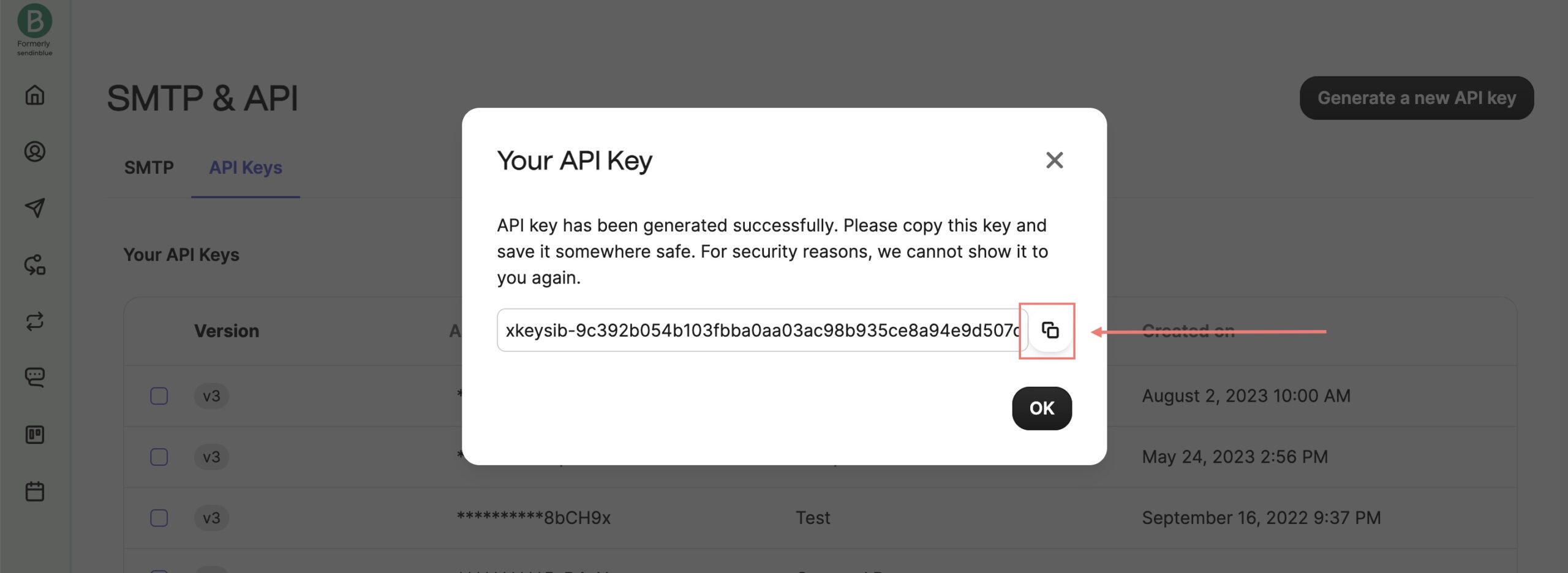This screenshot has width=1568, height=573.
Task: Open the Conversations chat icon
Action: (x=35, y=377)
